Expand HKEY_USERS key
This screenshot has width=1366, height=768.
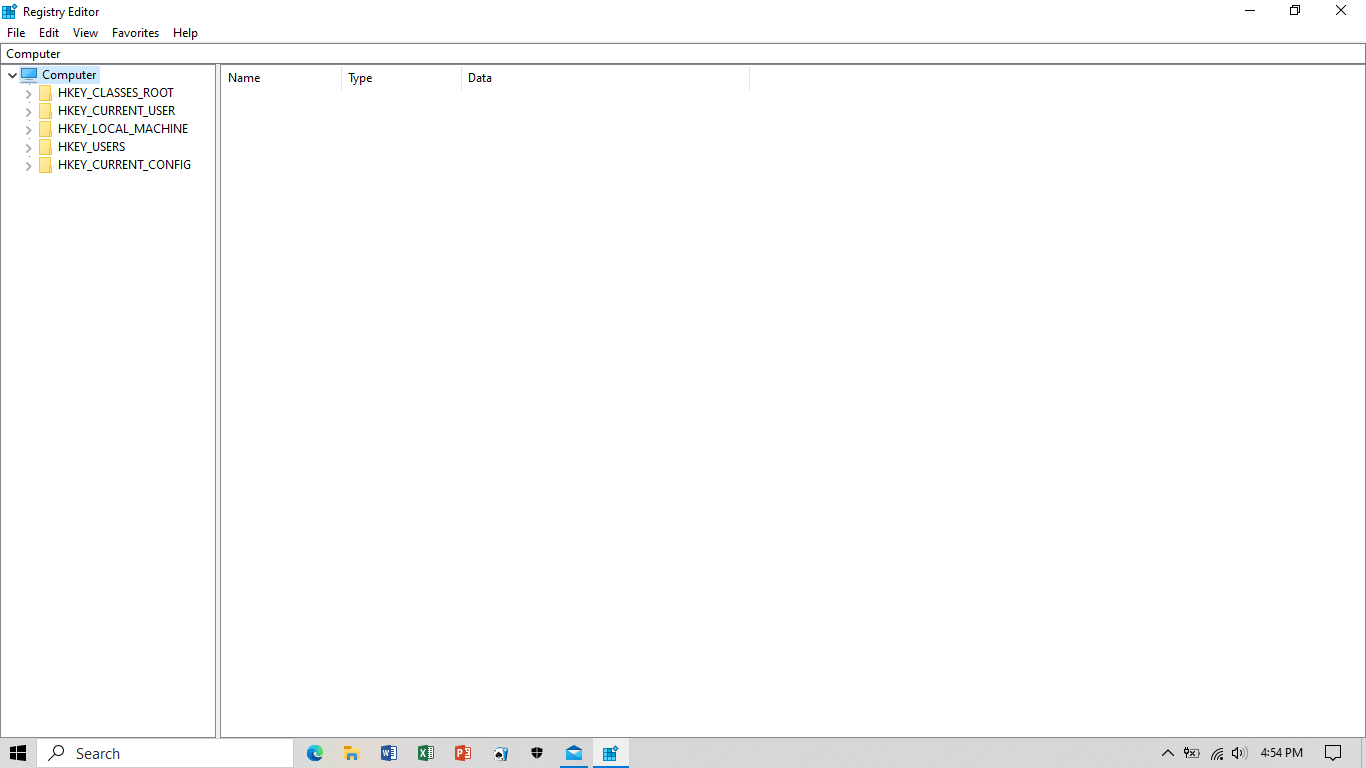tap(28, 147)
